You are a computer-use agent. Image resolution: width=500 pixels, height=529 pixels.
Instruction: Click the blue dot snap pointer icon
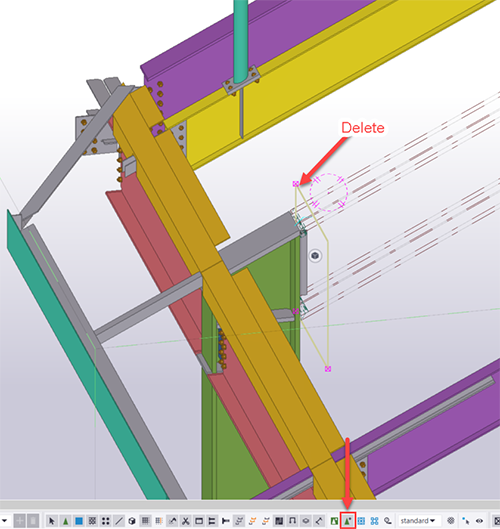click(466, 521)
